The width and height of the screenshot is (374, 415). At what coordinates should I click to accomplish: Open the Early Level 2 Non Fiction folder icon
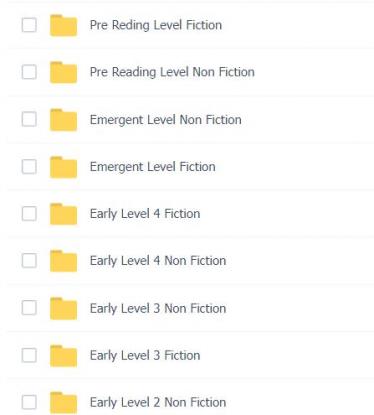[x=63, y=402]
